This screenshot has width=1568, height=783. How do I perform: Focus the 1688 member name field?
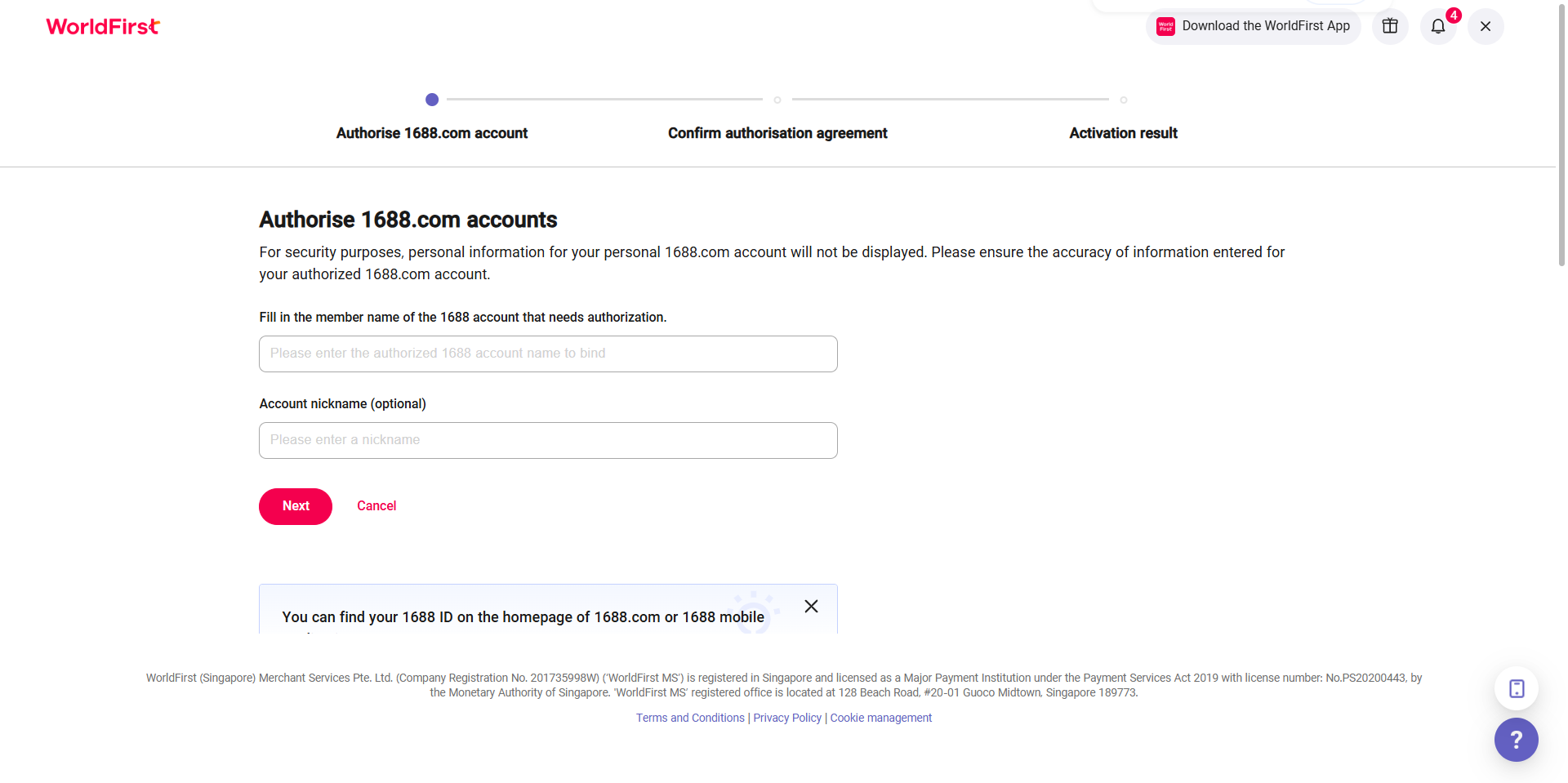click(548, 354)
